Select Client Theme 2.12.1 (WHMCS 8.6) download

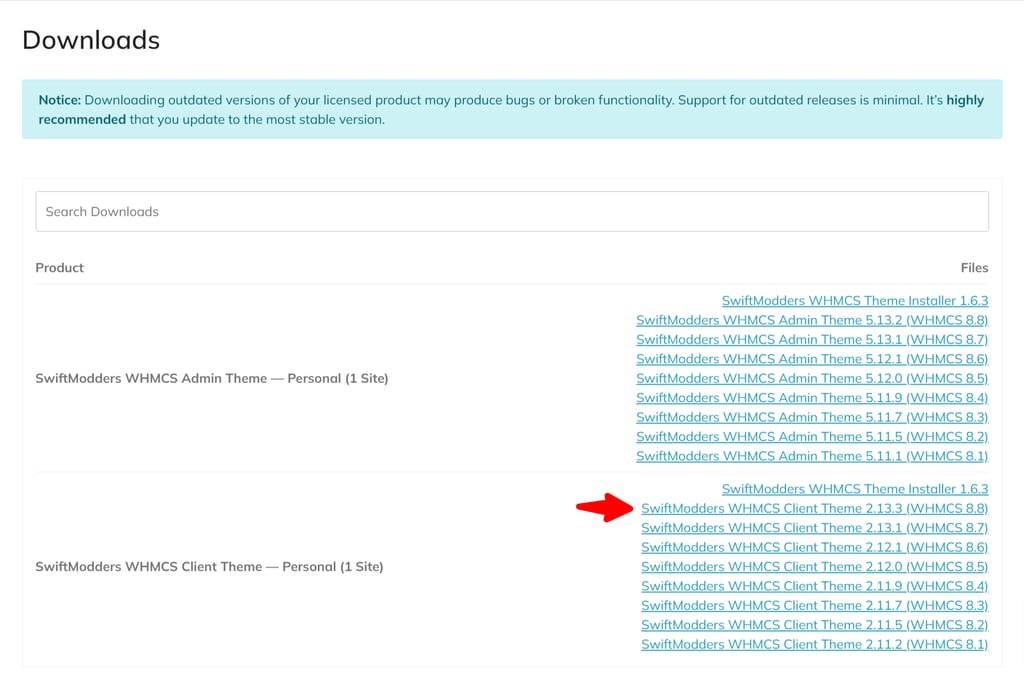pyautogui.click(x=814, y=547)
